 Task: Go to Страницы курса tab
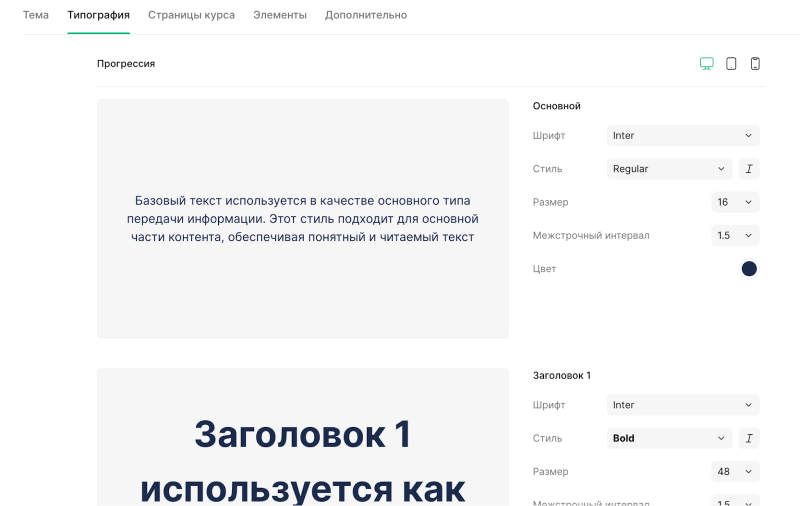(x=191, y=16)
